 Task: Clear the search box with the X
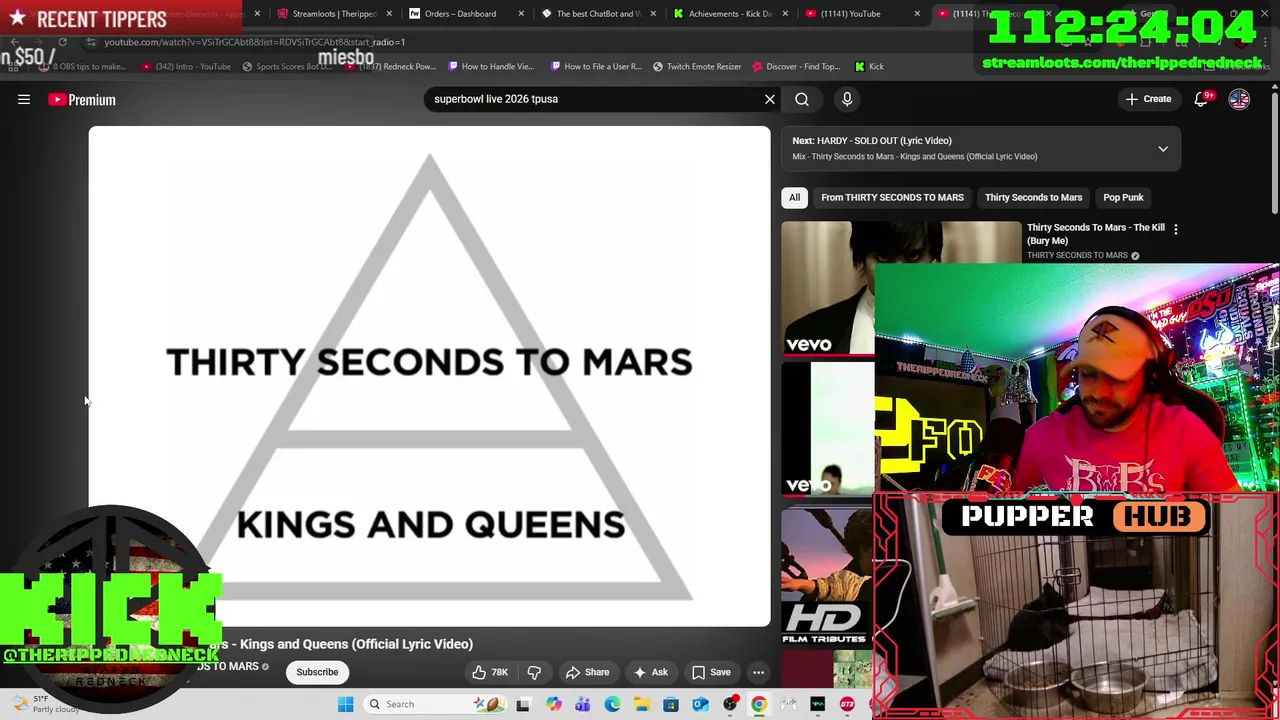tap(770, 99)
